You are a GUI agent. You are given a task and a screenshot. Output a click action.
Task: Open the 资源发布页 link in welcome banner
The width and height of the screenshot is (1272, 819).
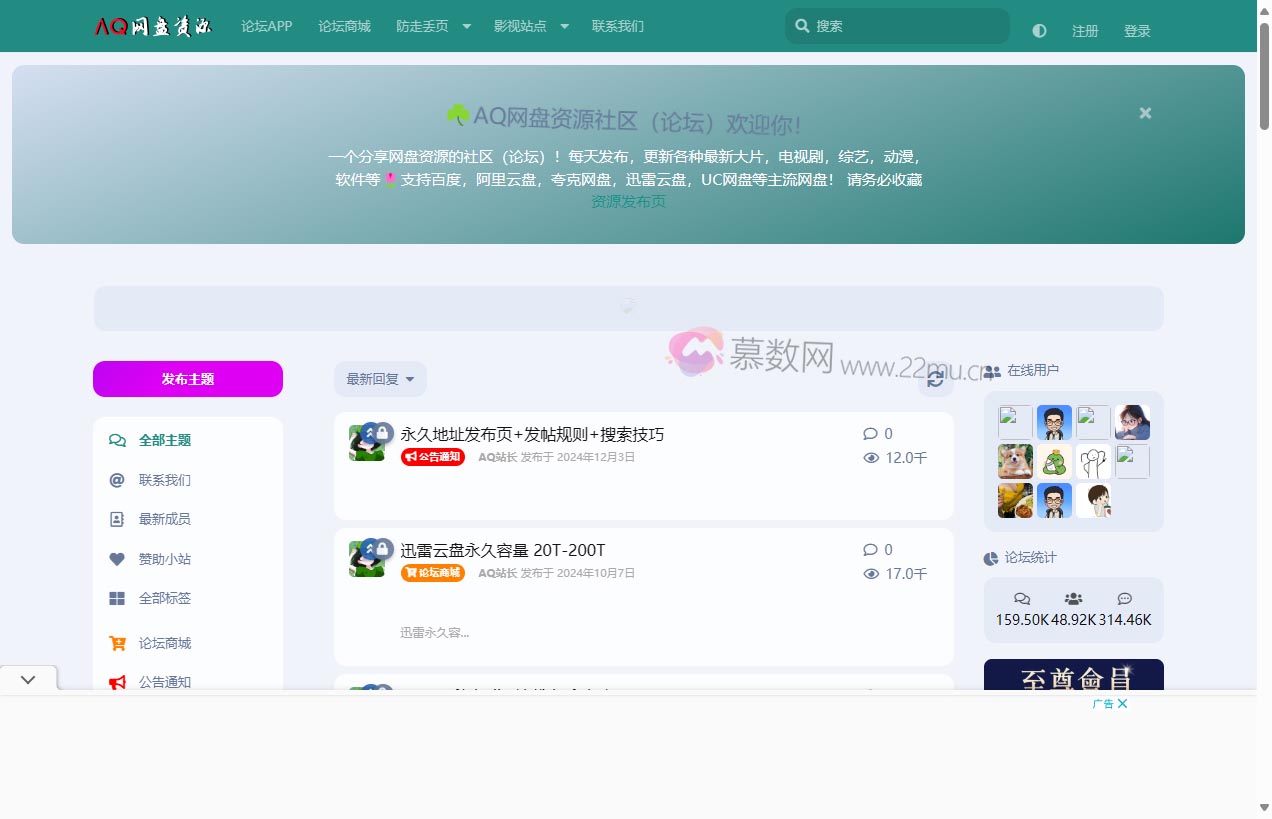tap(628, 200)
